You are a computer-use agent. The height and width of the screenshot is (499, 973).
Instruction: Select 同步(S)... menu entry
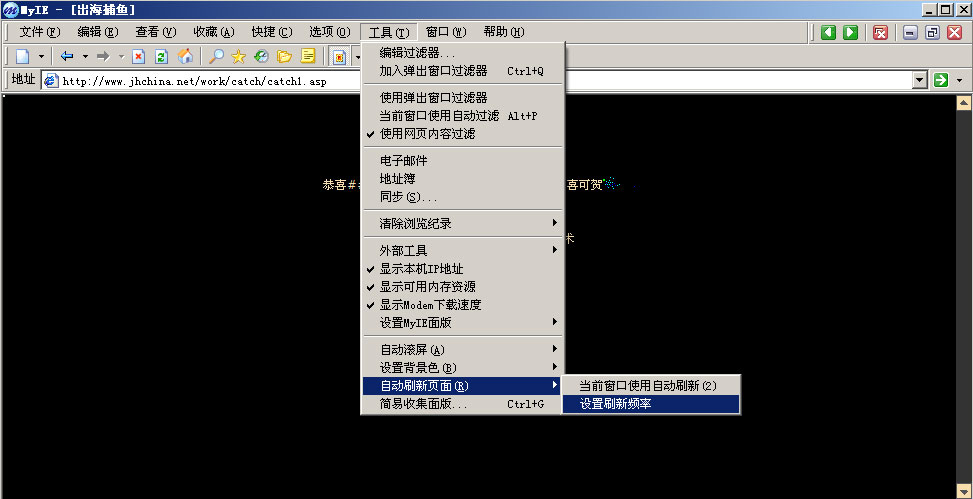(462, 197)
